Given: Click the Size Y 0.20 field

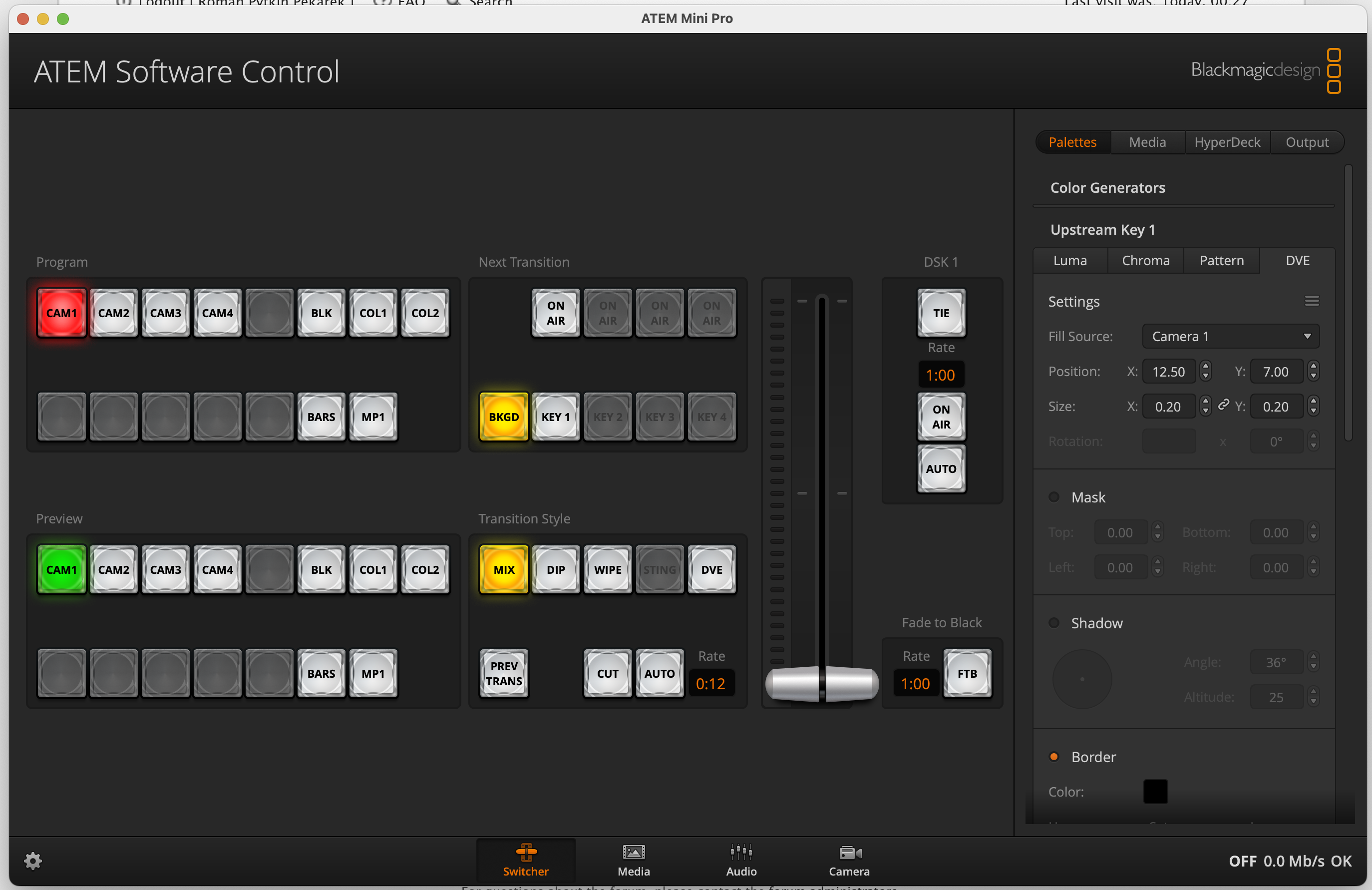Looking at the screenshot, I should pos(1276,407).
